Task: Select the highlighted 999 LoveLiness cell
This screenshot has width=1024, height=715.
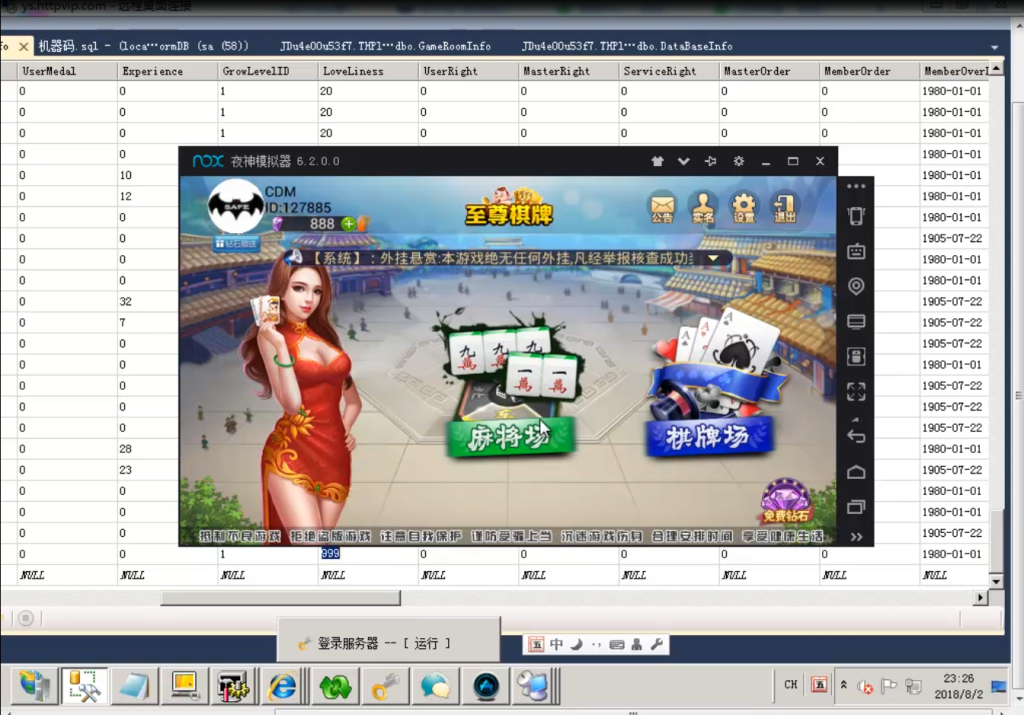Action: coord(368,554)
